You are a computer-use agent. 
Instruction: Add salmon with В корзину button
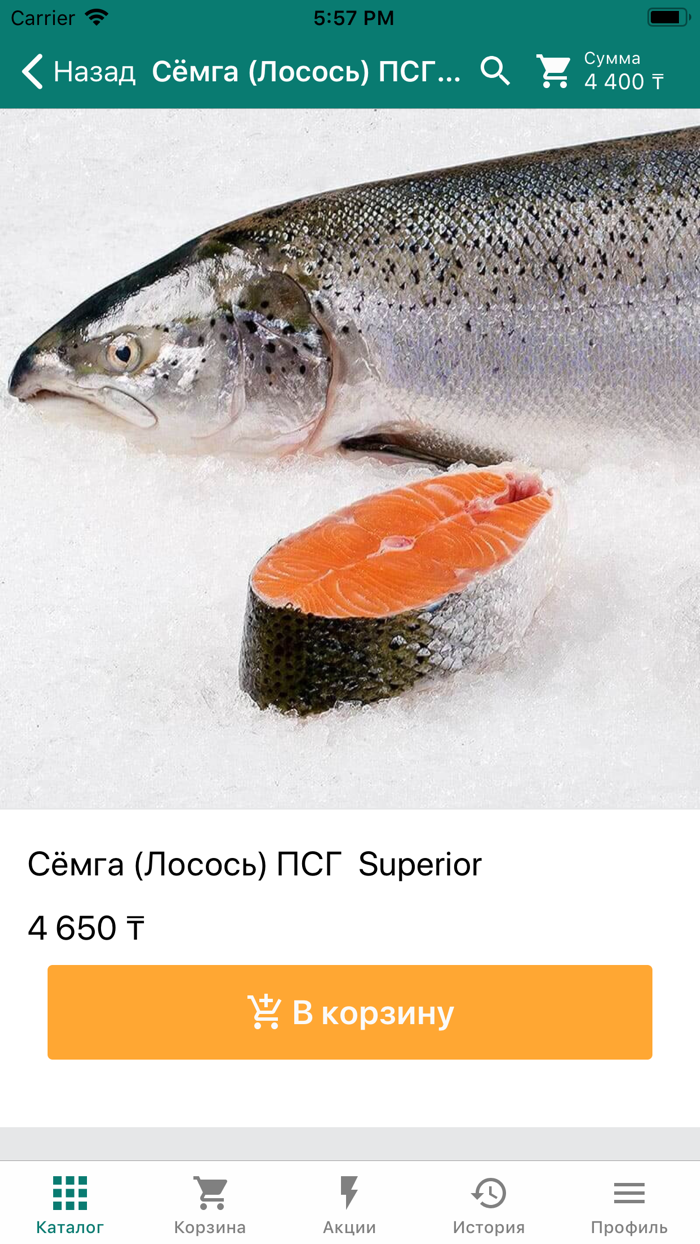tap(350, 1012)
